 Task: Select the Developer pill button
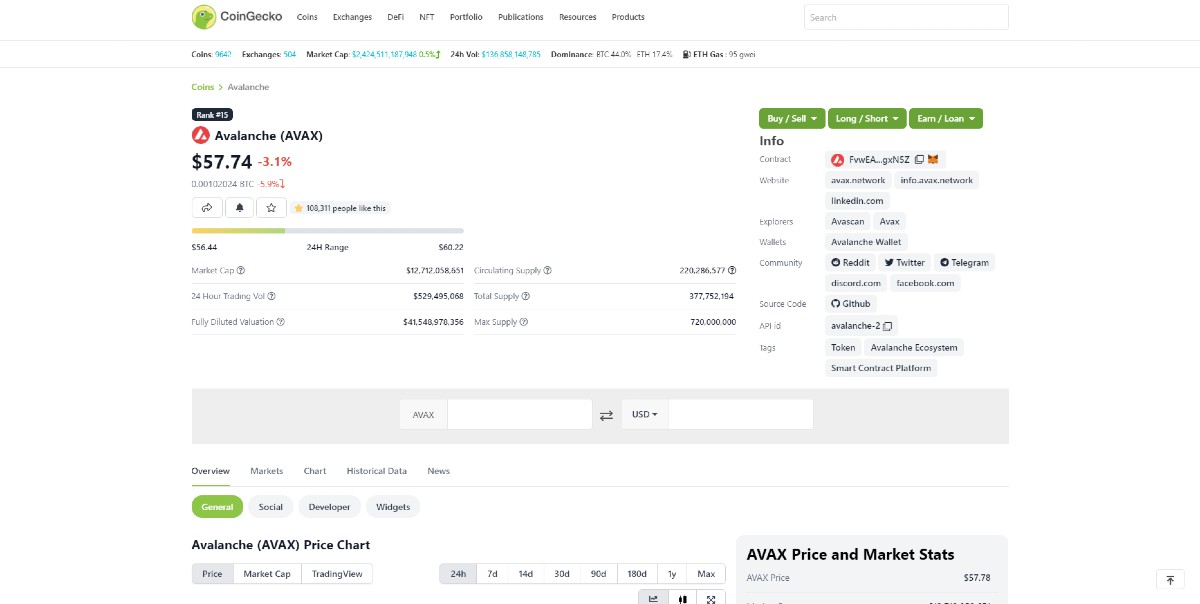tap(330, 507)
